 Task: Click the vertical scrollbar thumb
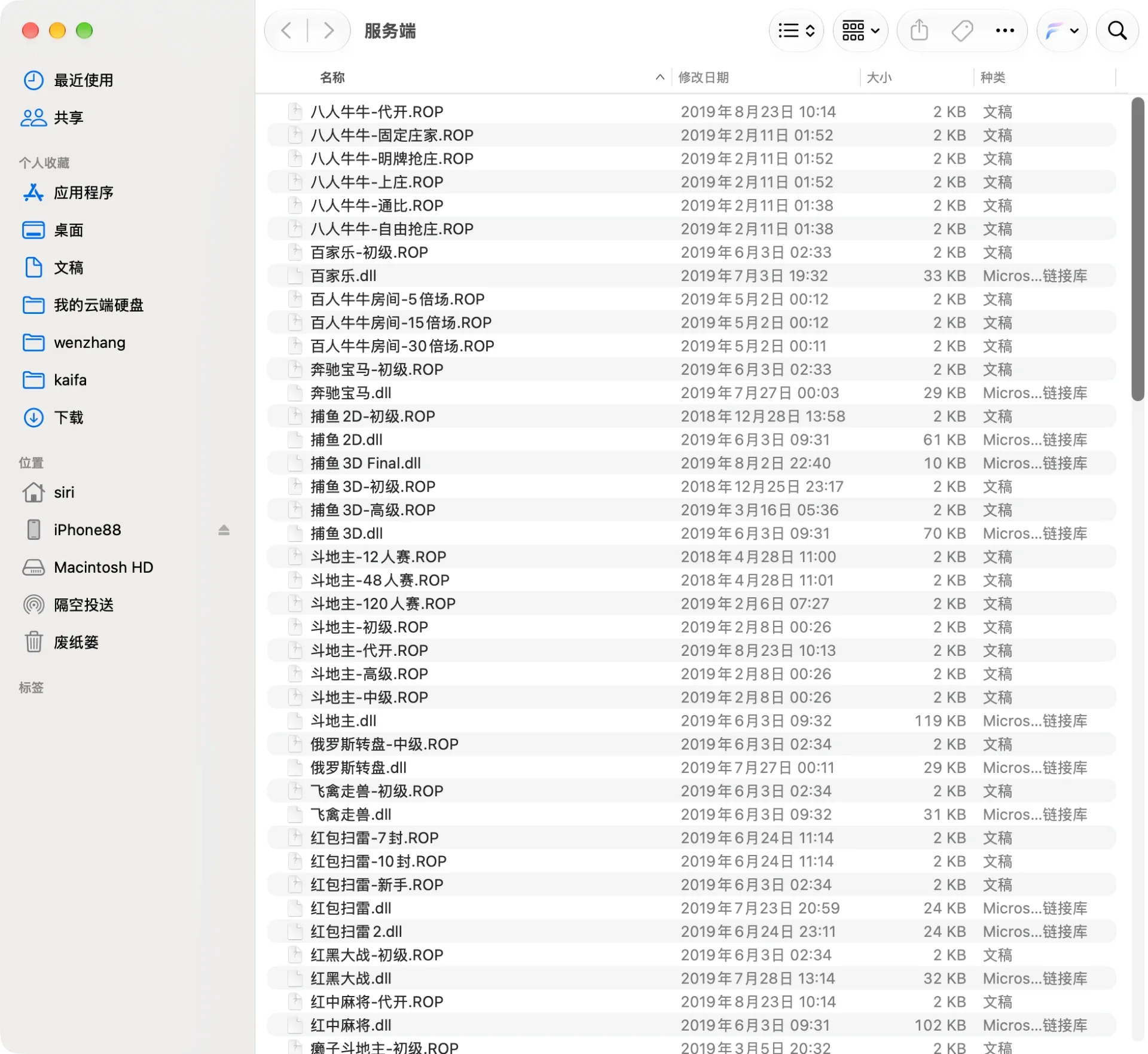click(x=1137, y=249)
